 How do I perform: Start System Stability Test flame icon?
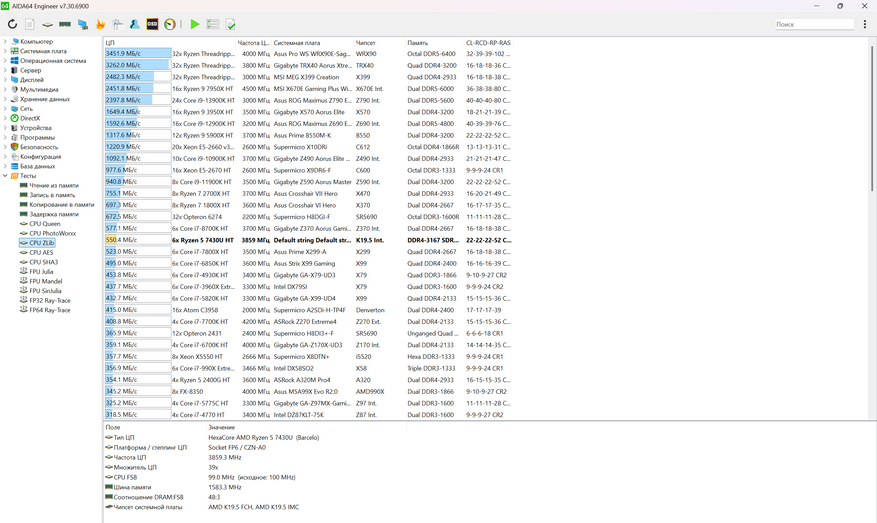click(100, 24)
